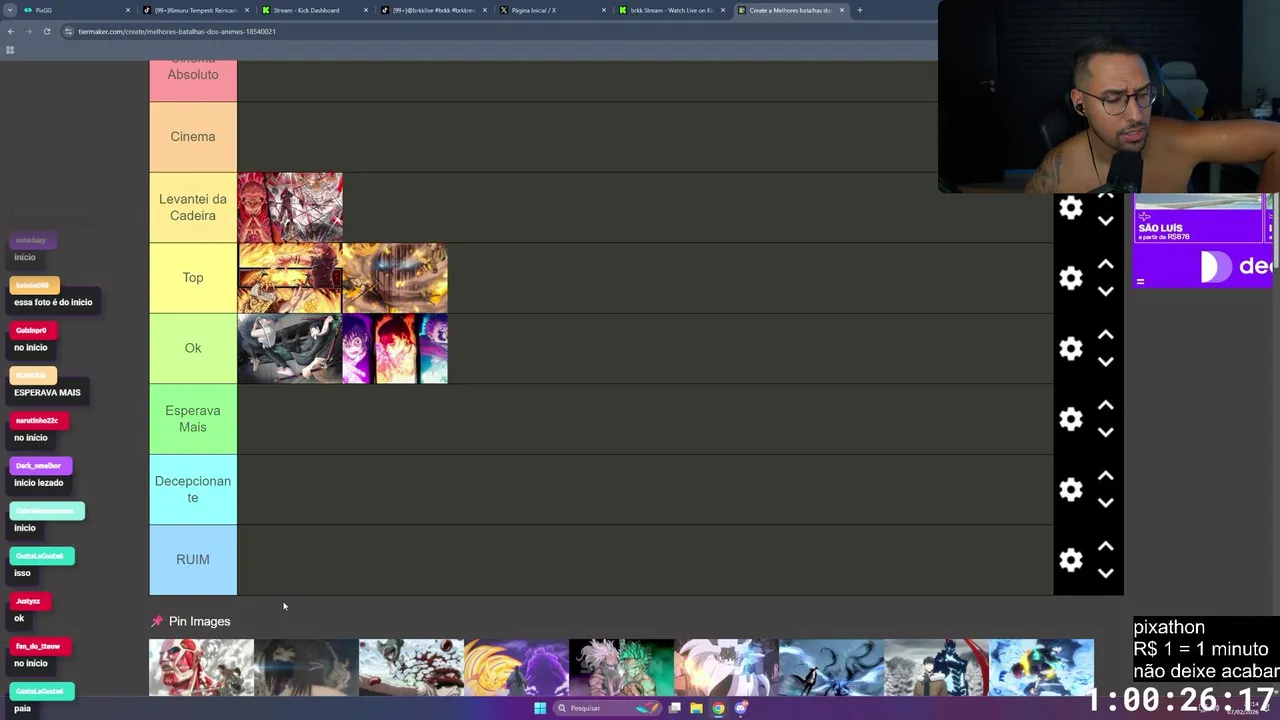Move the Top tier up with arrow
Screen dimensions: 1280x720
(x=1105, y=265)
